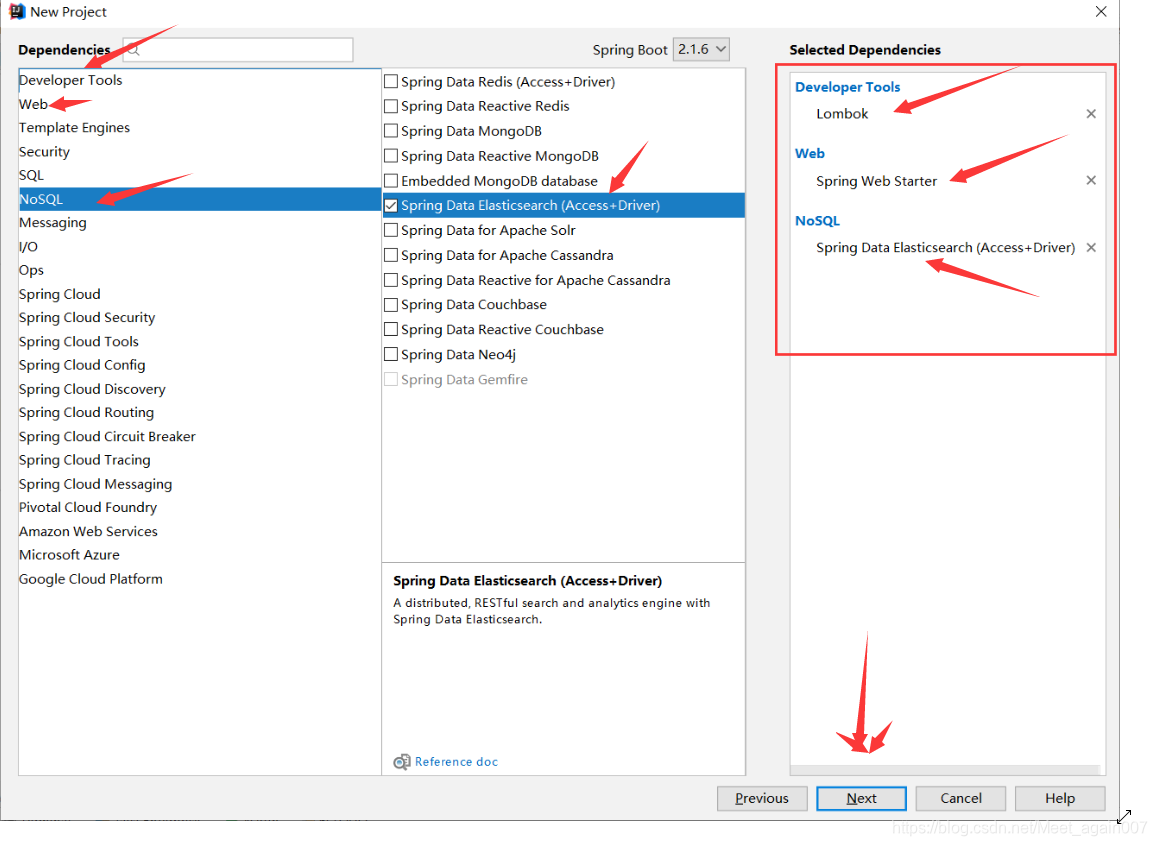The width and height of the screenshot is (1157, 846).
Task: Click the selected dependencies horizontal scrollbar
Action: pyautogui.click(x=945, y=770)
